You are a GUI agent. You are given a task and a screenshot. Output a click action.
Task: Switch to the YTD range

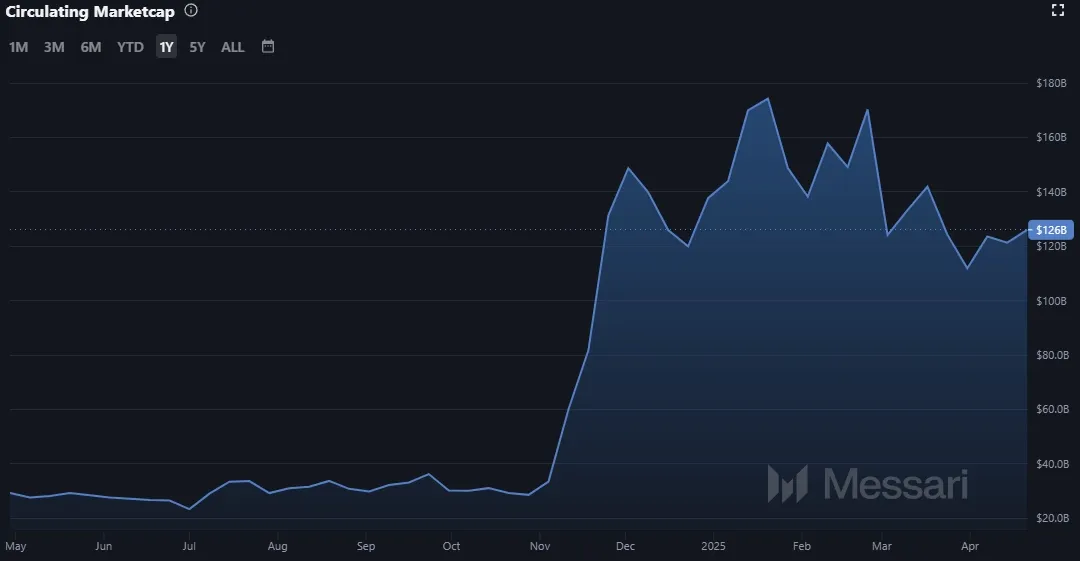[130, 47]
